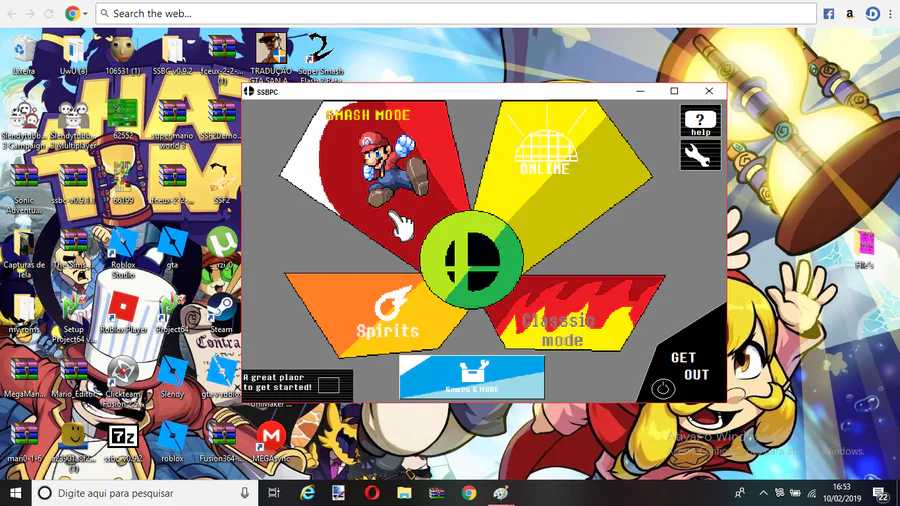Launch MEGAsync from the desktop
Viewport: 900px width, 506px height.
coord(271,442)
